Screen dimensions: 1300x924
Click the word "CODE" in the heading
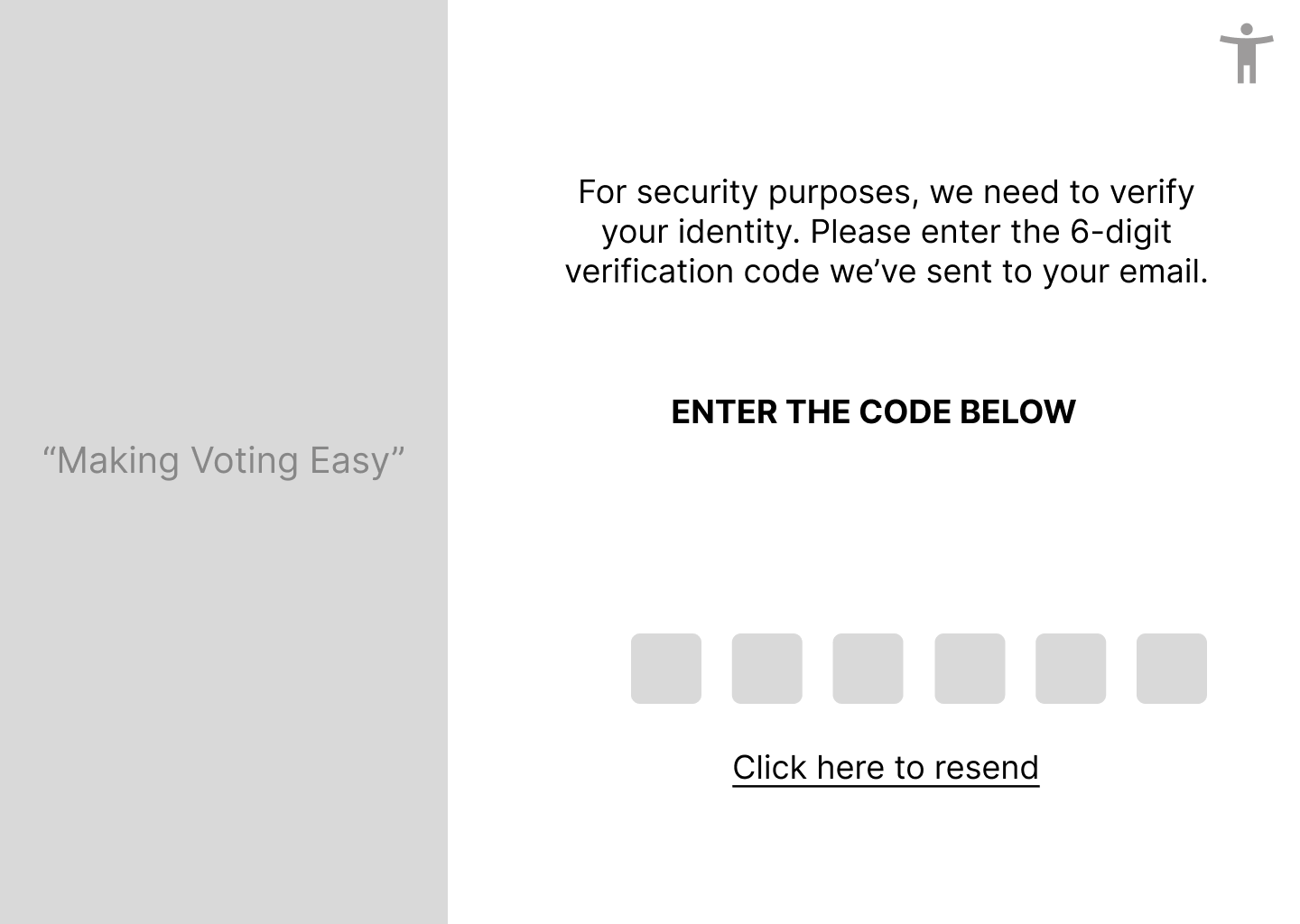905,412
